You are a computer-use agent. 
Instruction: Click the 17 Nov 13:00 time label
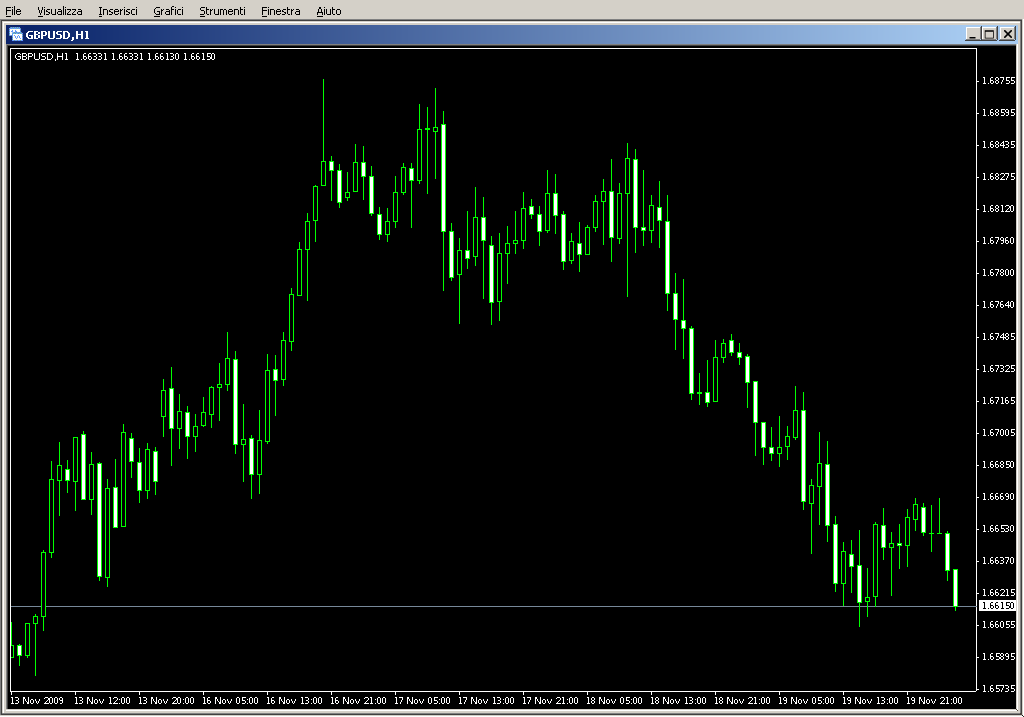pos(490,700)
